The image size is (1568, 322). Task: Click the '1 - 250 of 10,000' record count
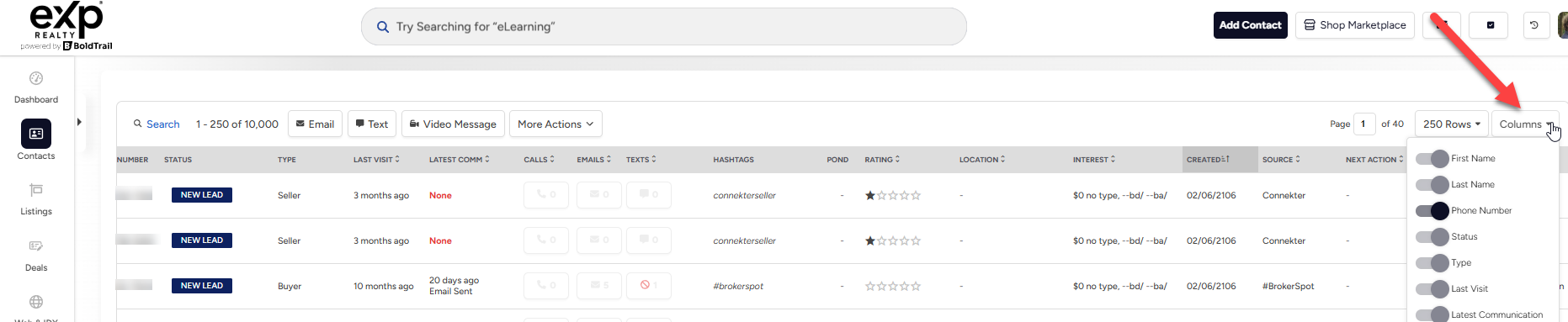coord(237,124)
